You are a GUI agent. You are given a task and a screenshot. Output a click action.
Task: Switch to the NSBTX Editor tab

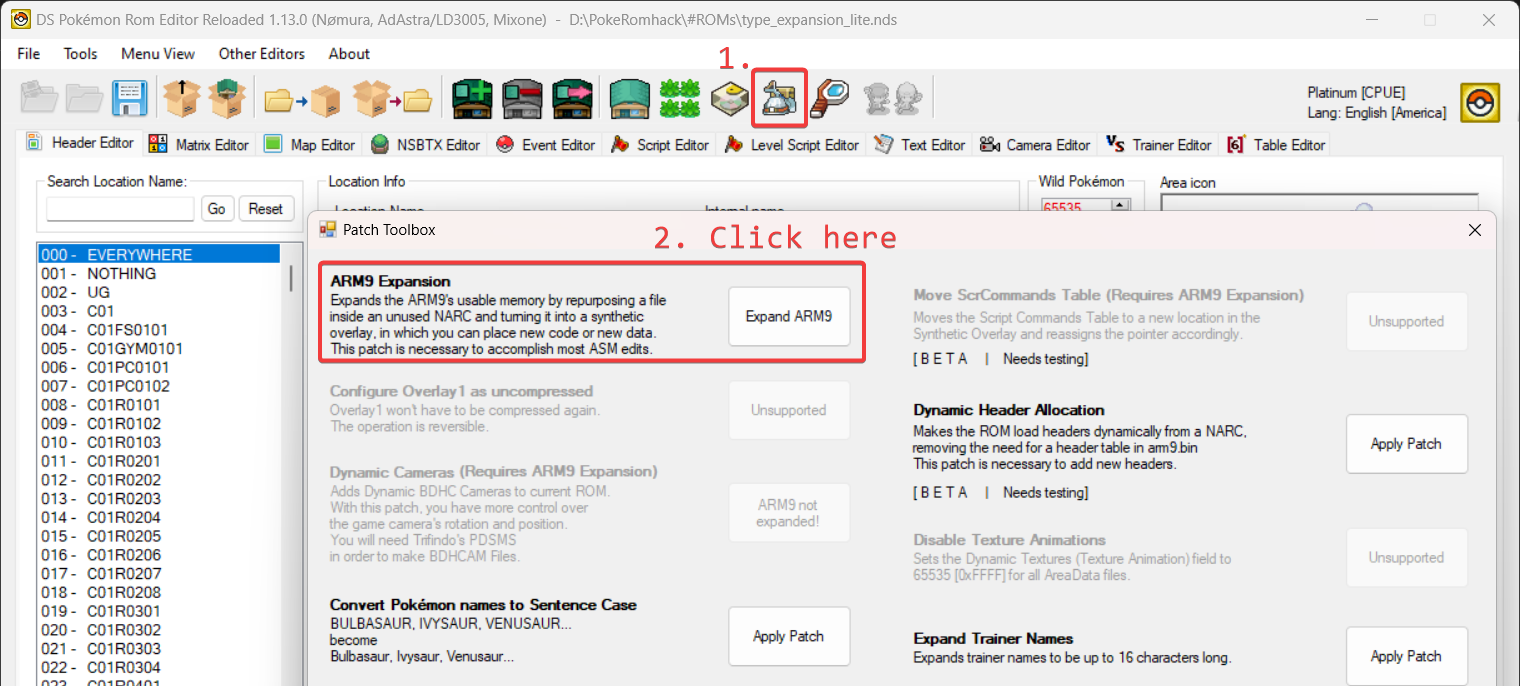[426, 145]
